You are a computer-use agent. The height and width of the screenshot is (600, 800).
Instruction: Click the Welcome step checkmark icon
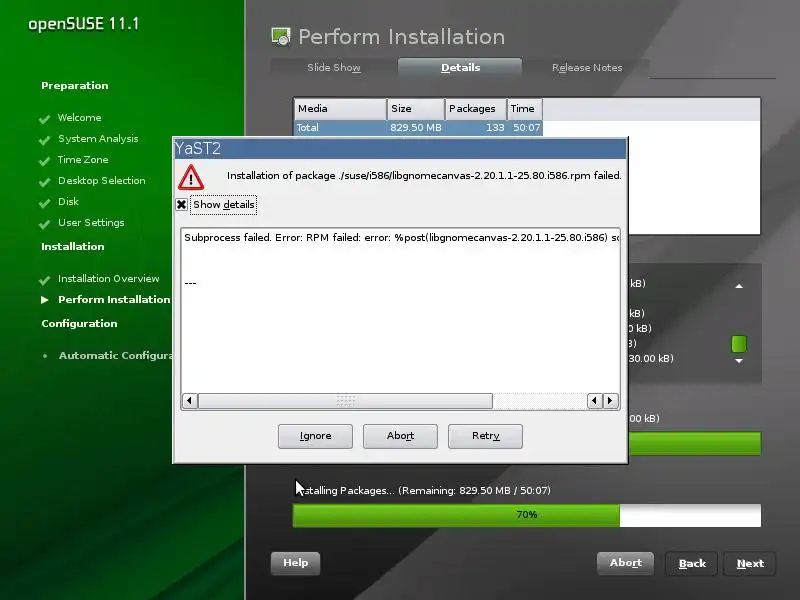(x=44, y=119)
